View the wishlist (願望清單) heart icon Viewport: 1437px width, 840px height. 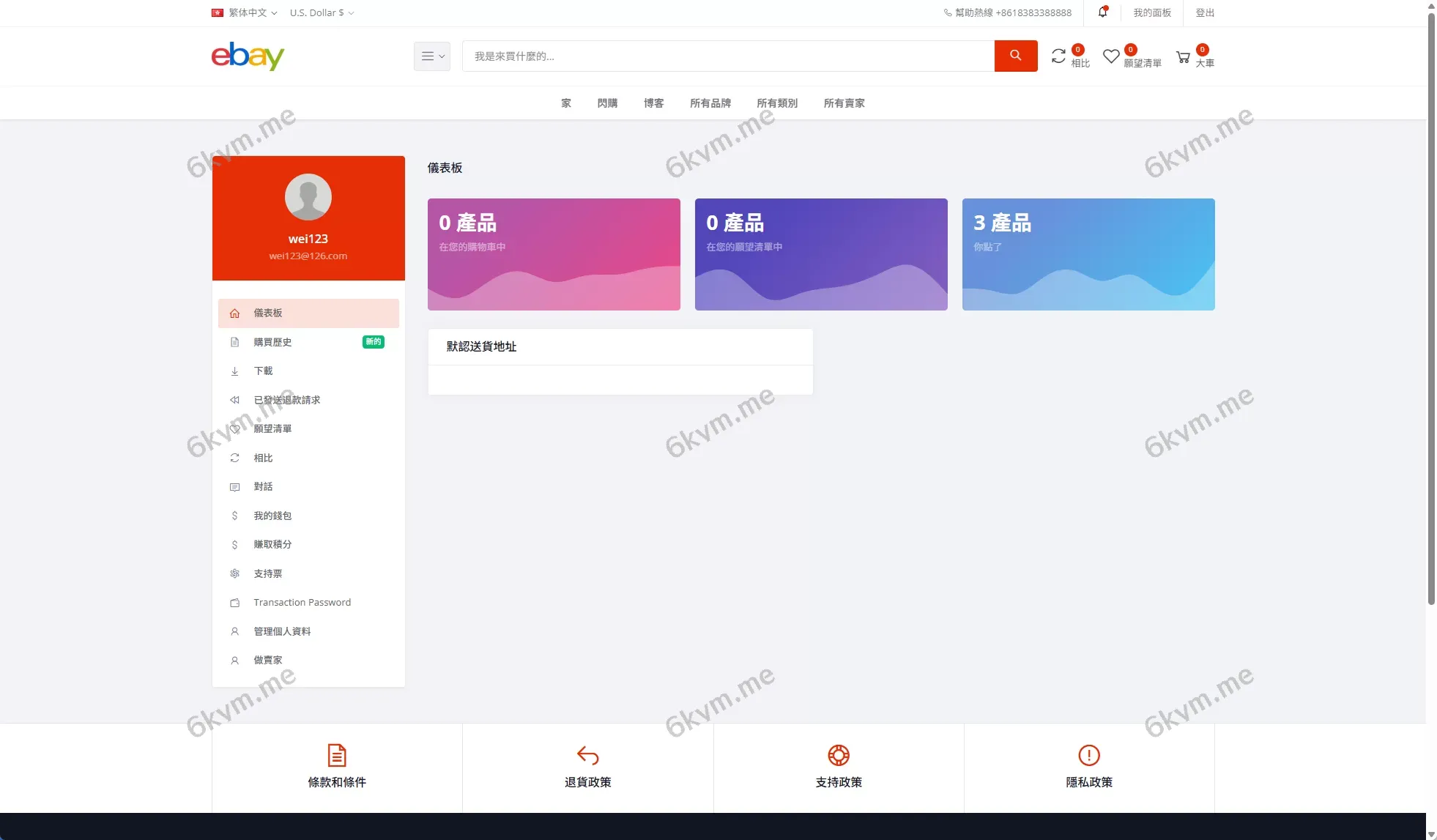(1112, 56)
